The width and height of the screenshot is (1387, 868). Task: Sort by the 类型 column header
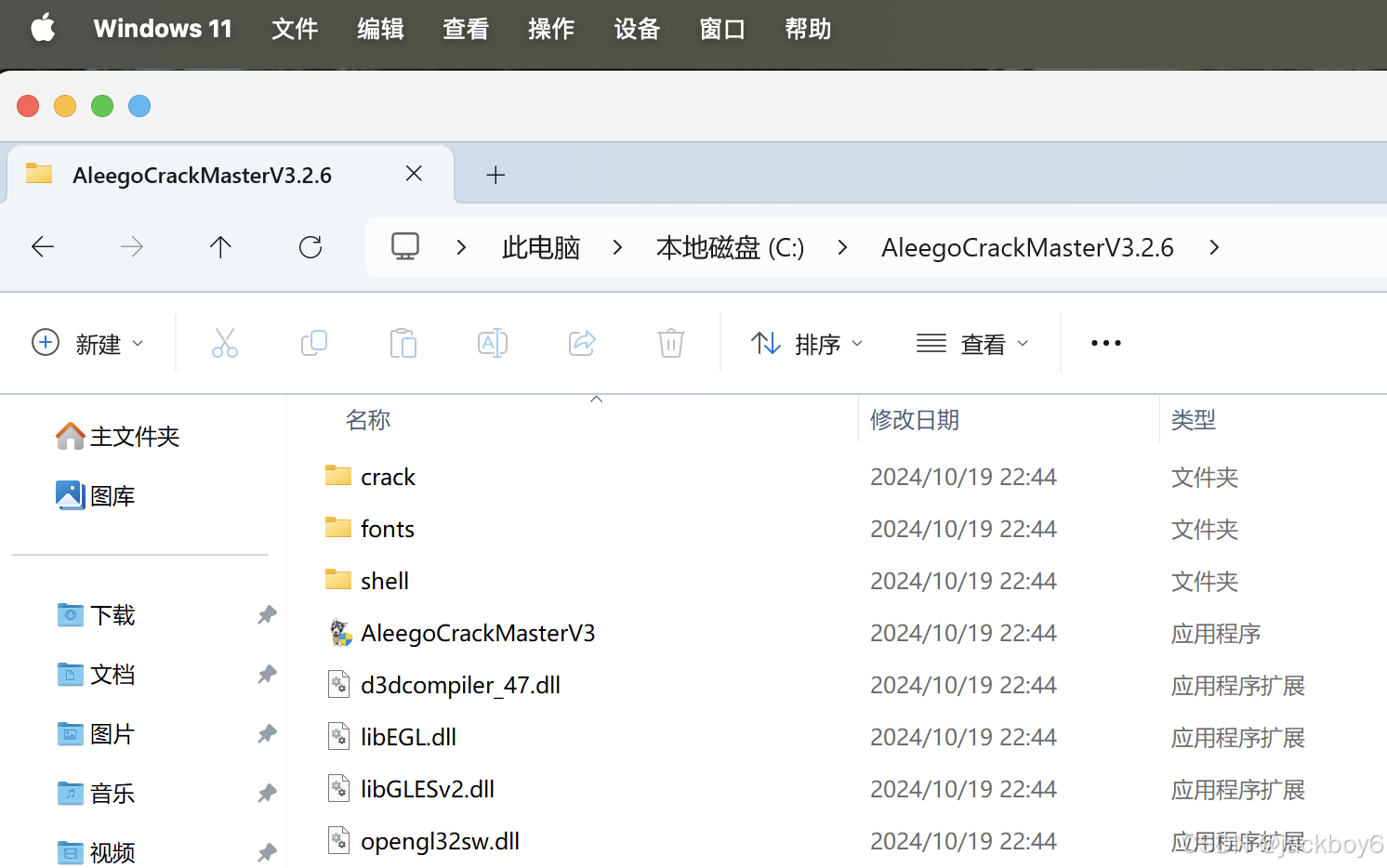[x=1194, y=420]
